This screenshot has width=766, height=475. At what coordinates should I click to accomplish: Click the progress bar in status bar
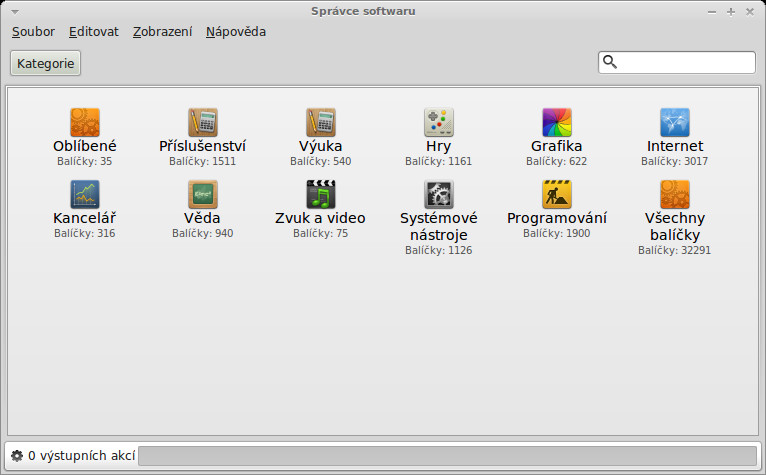pyautogui.click(x=447, y=456)
